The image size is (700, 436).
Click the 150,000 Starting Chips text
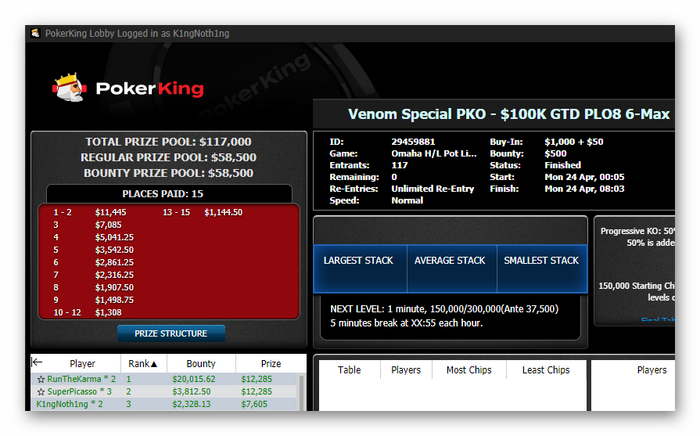coord(637,291)
